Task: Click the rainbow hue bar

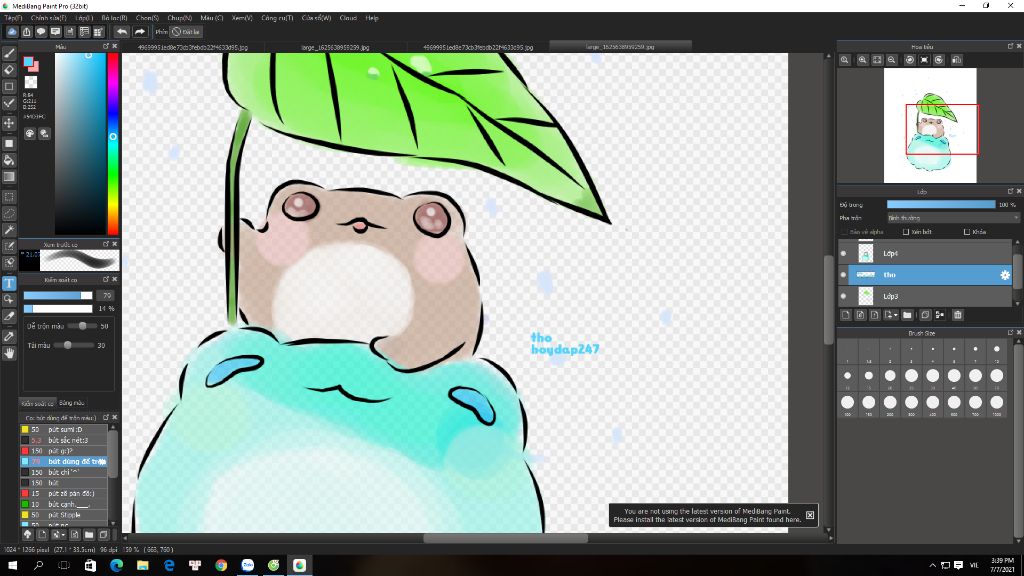Action: click(x=113, y=144)
